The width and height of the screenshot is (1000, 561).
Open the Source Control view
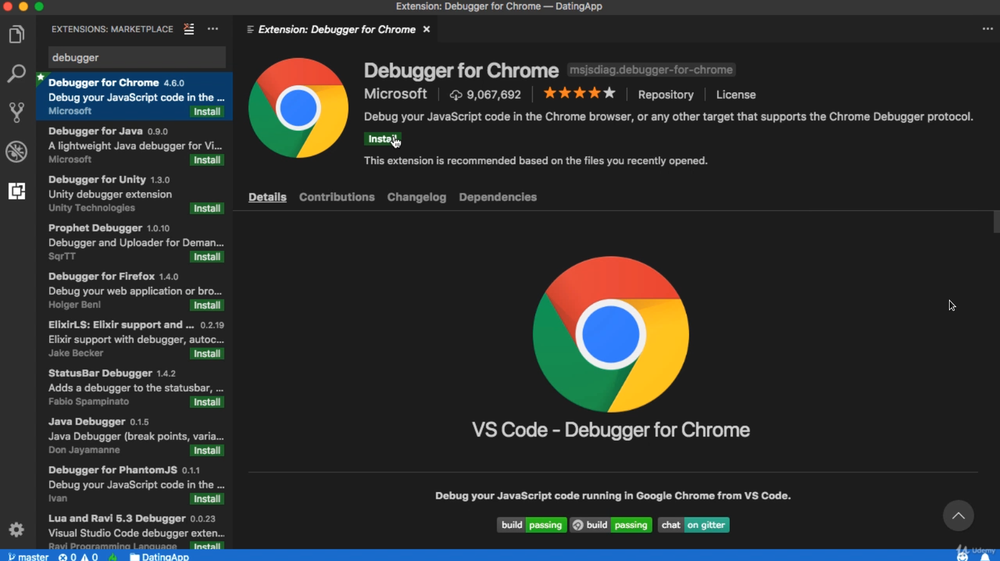coord(17,113)
